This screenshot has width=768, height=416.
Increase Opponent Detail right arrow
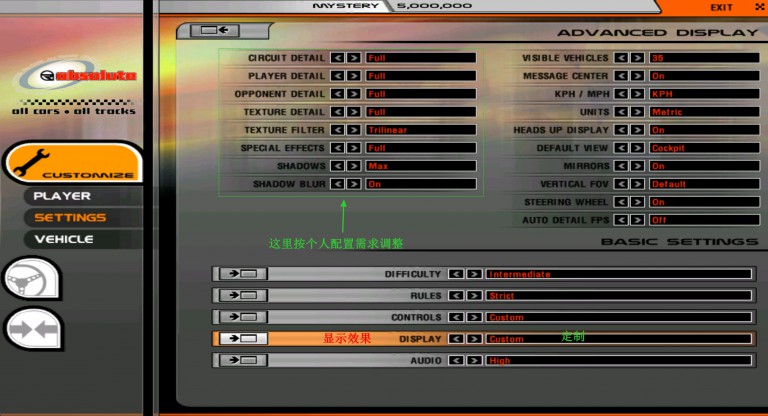click(354, 94)
